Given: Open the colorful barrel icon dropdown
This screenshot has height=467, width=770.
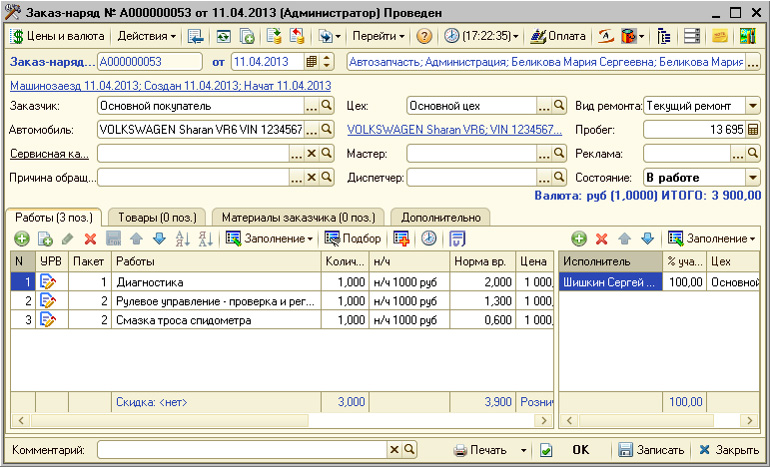Looking at the screenshot, I should click(632, 36).
